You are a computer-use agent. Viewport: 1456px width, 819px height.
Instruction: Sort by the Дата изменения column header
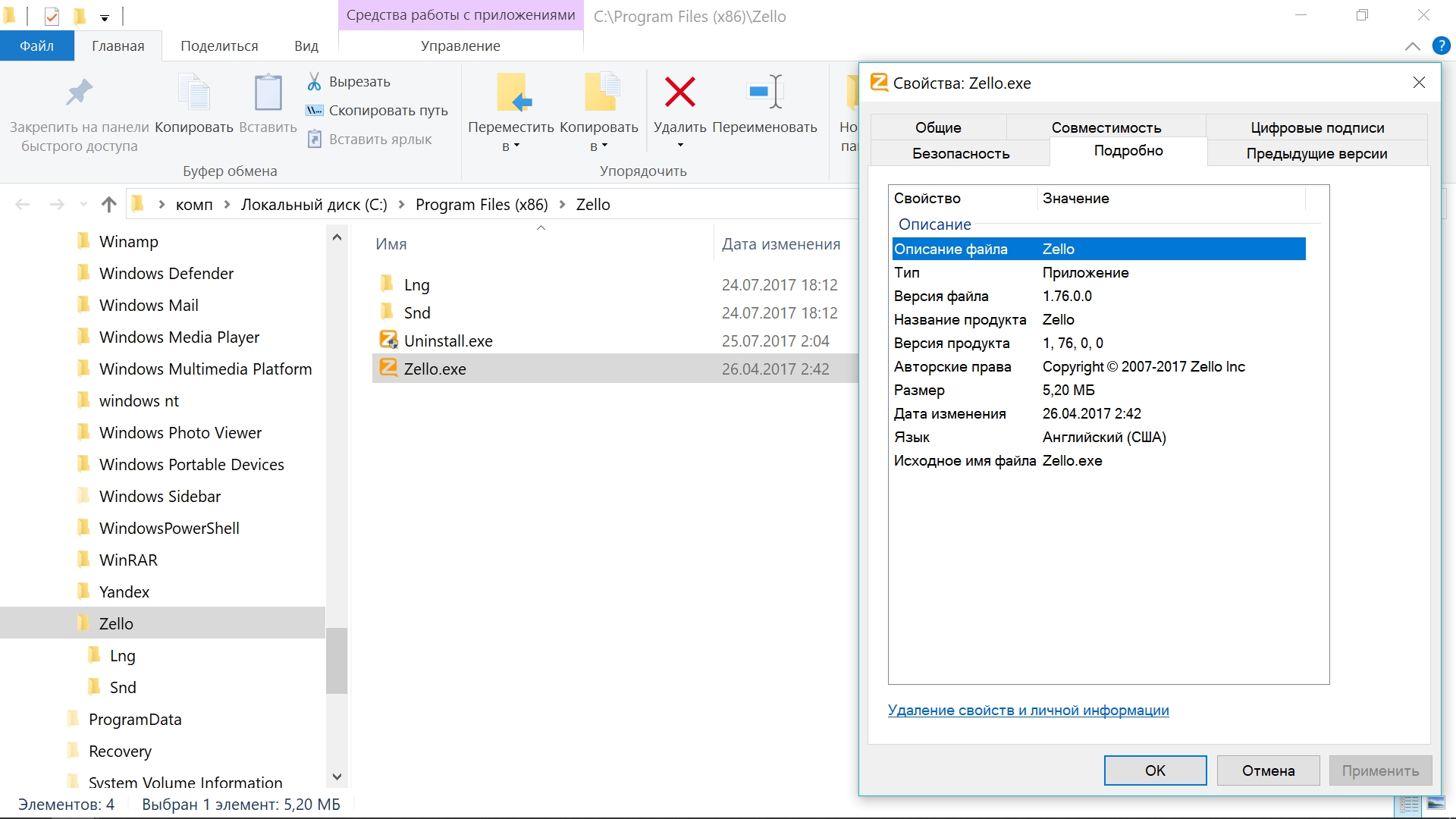click(781, 244)
